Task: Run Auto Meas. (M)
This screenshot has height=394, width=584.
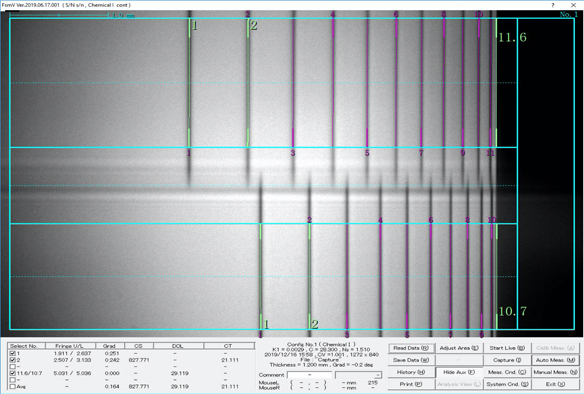Action: [555, 360]
